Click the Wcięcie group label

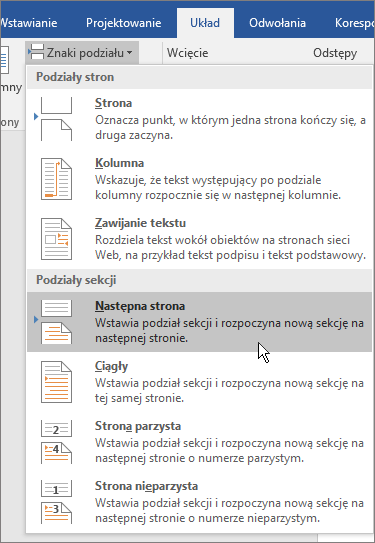point(188,53)
